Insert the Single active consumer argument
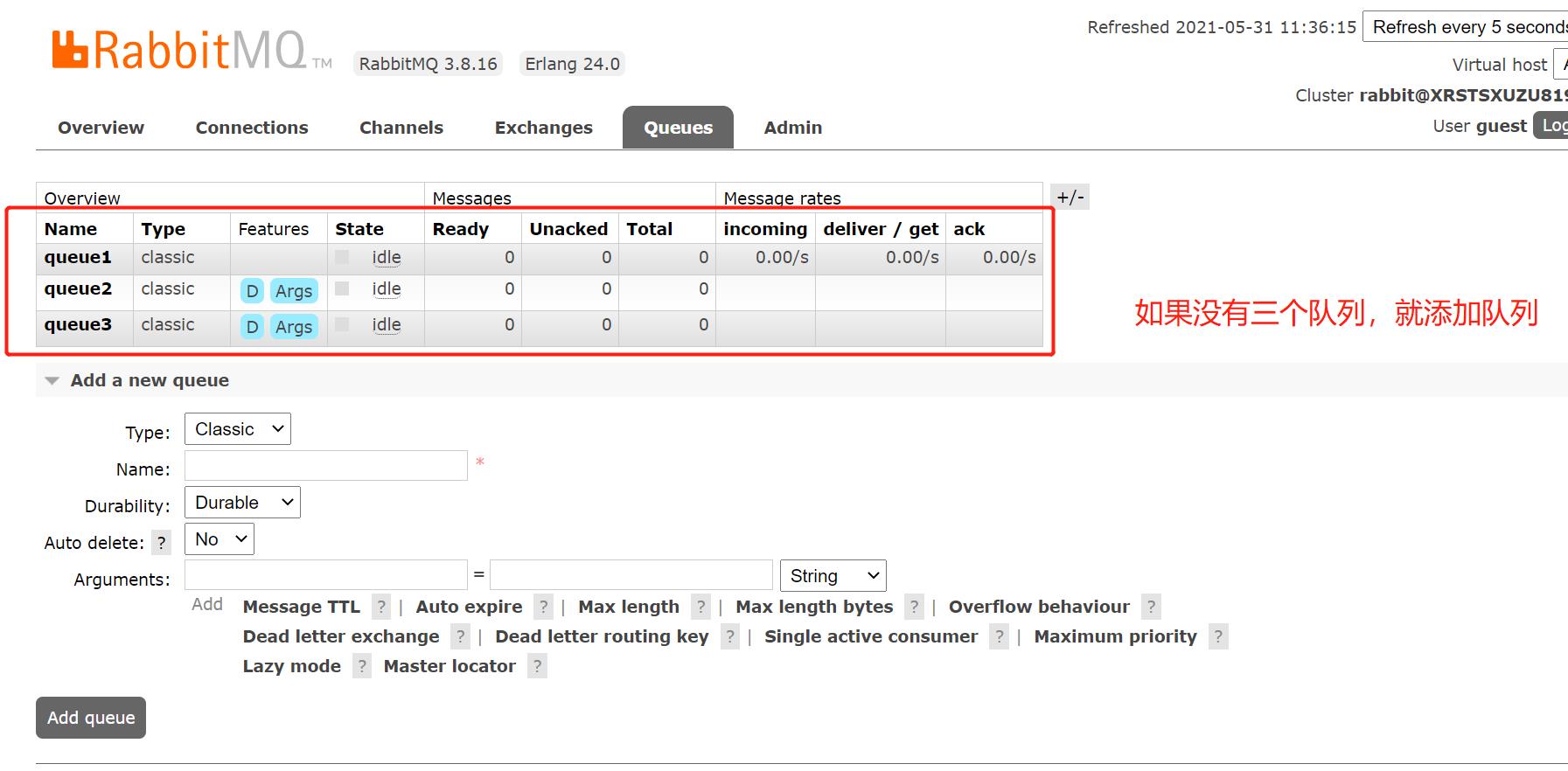This screenshot has height=771, width=1568. pyautogui.click(x=871, y=636)
